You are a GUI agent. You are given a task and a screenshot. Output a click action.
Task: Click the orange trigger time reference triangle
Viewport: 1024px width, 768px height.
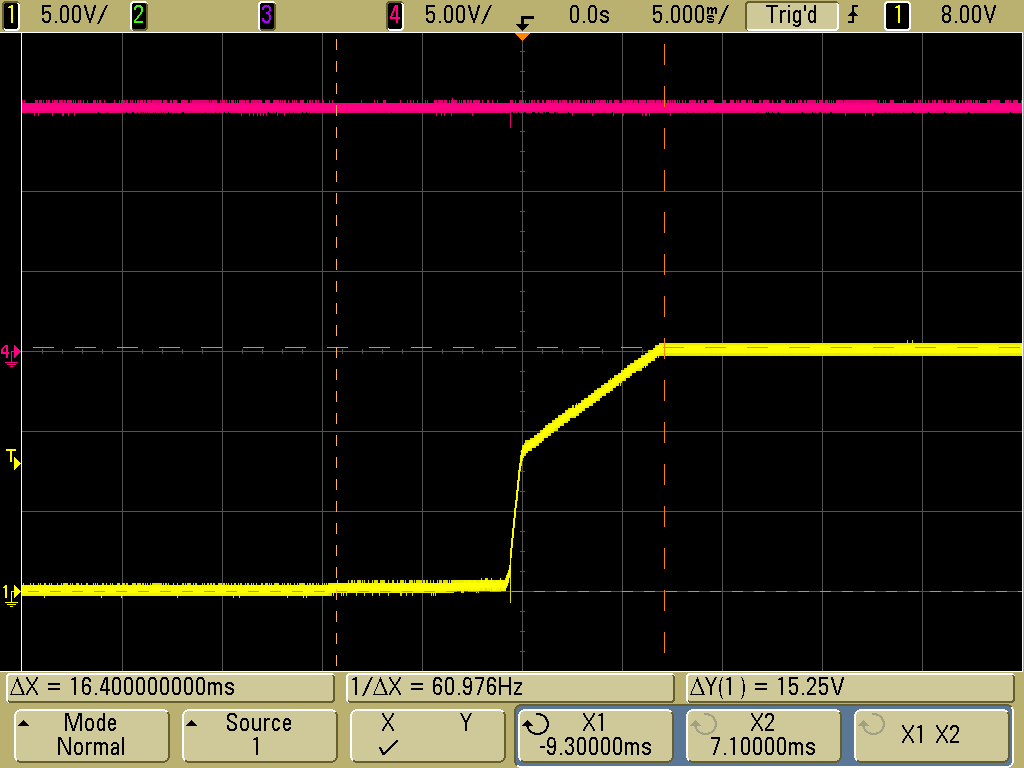(520, 36)
